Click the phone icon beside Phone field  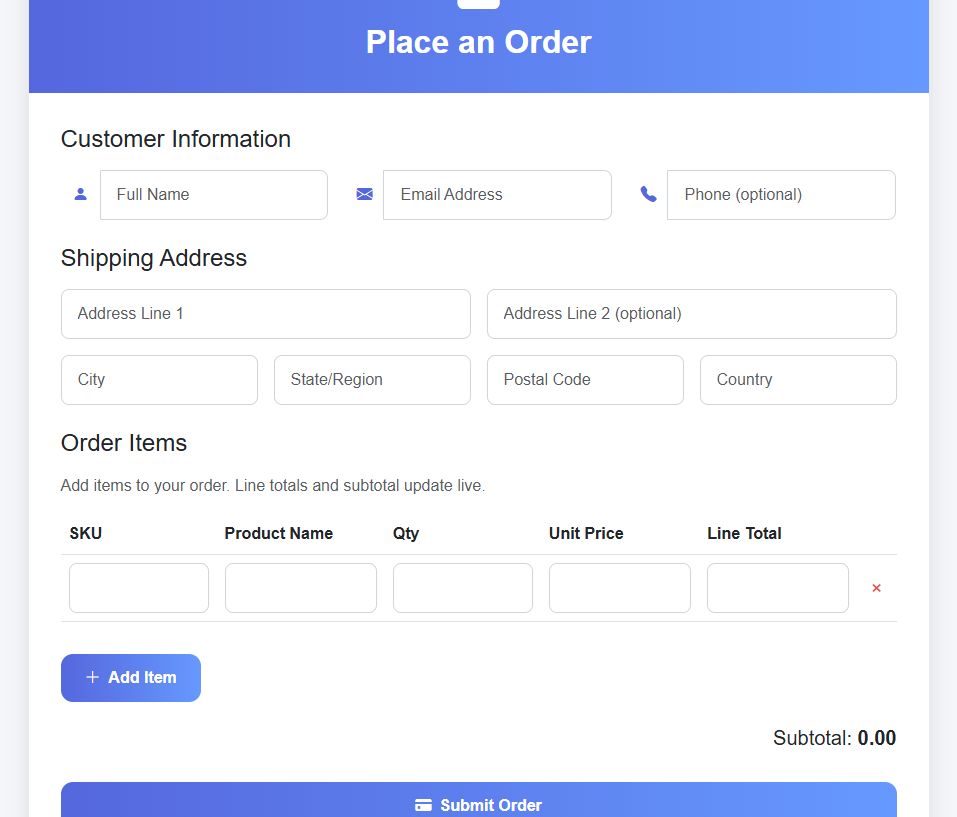648,195
